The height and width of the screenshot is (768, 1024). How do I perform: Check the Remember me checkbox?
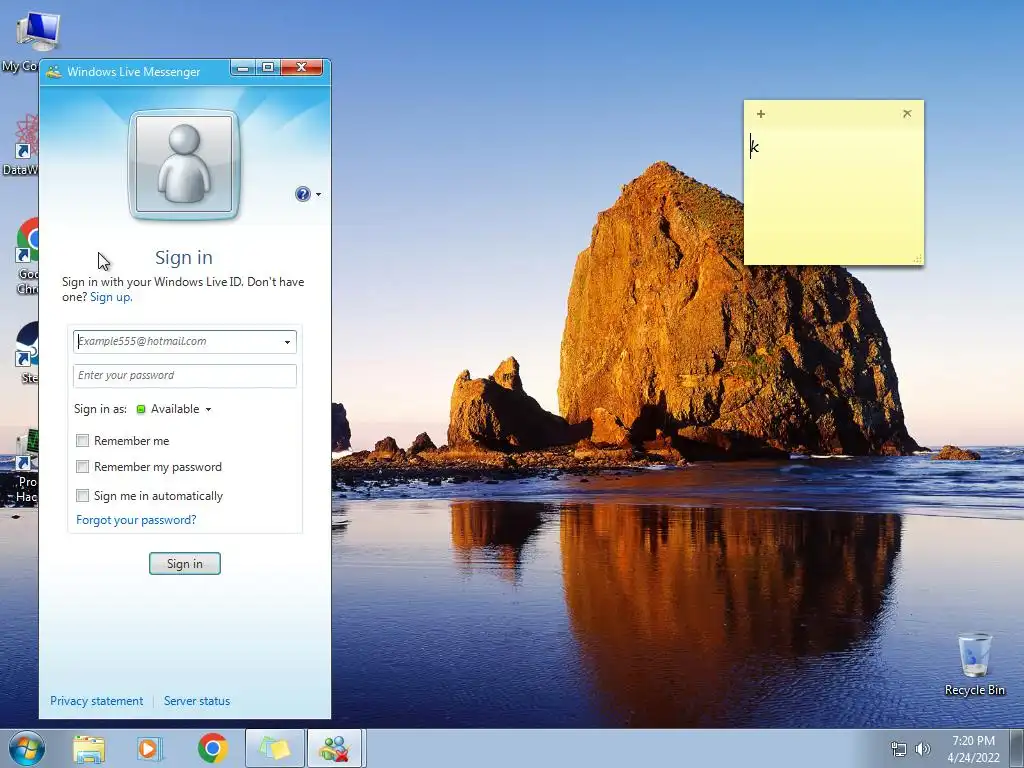coord(82,441)
